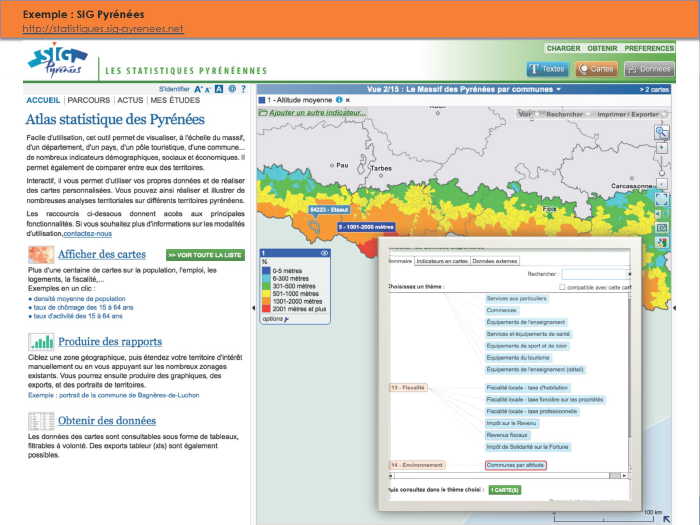Click the arrow icon at map bottom-right corner
Screen dimensions: 700x525
click(667, 519)
